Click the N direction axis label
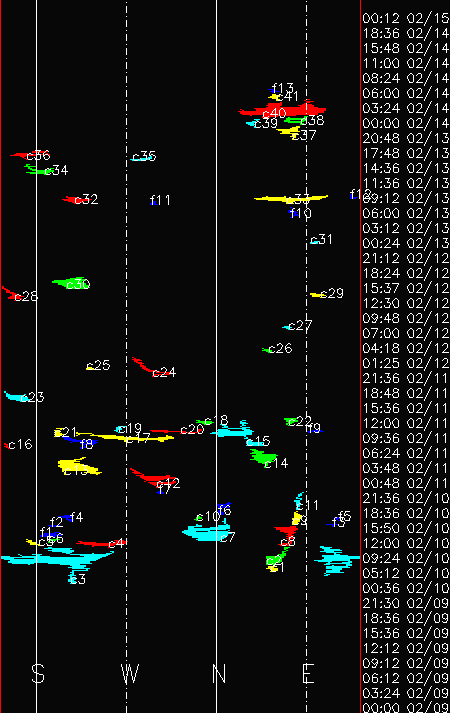Image resolution: width=450 pixels, height=713 pixels. tap(219, 673)
